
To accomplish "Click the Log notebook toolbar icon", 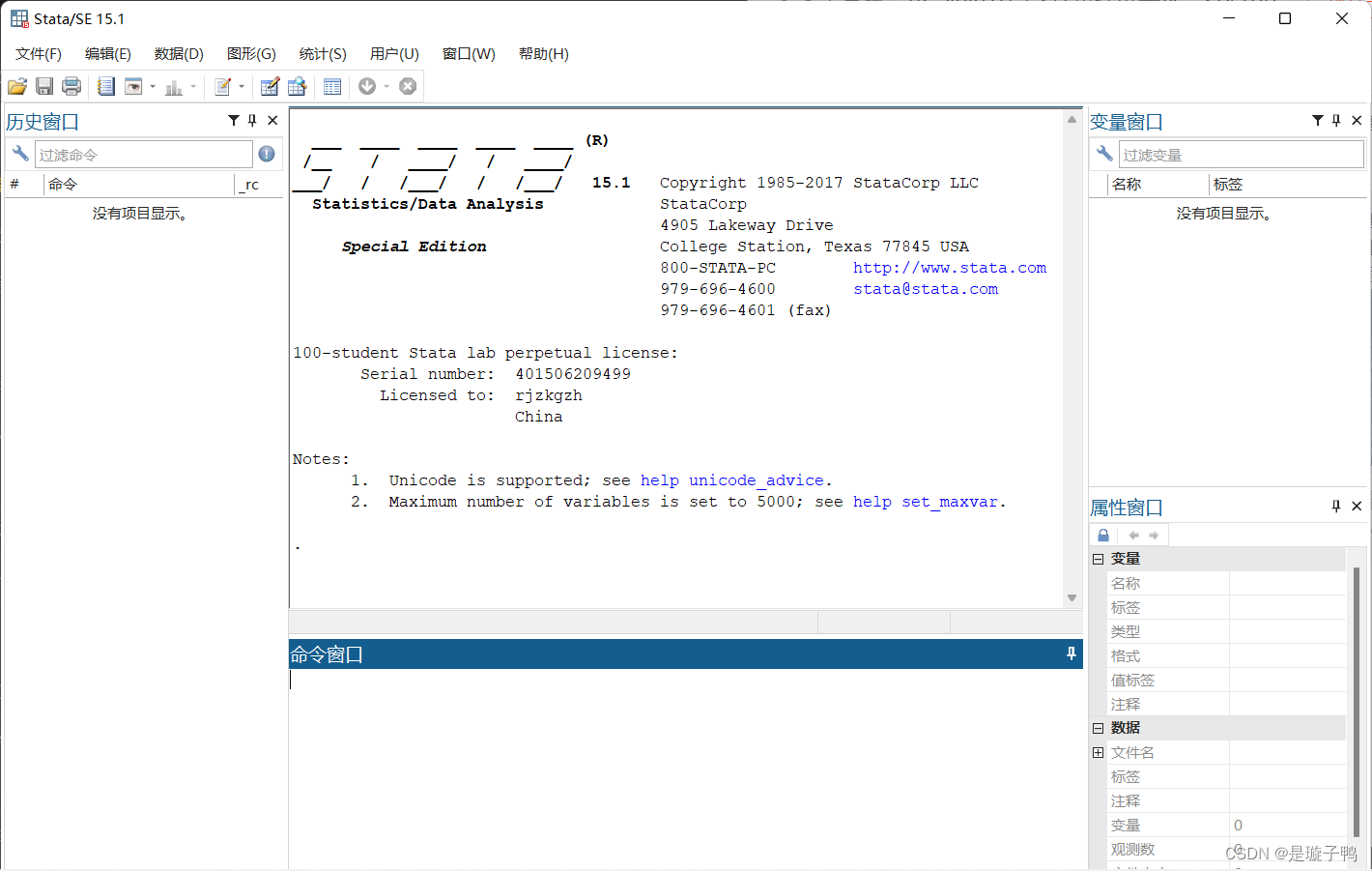I will pyautogui.click(x=106, y=87).
